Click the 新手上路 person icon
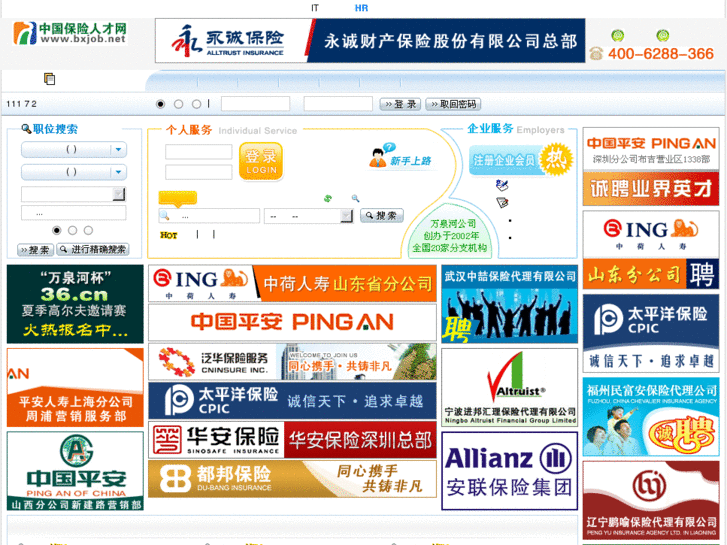727x545 pixels. coord(378,158)
